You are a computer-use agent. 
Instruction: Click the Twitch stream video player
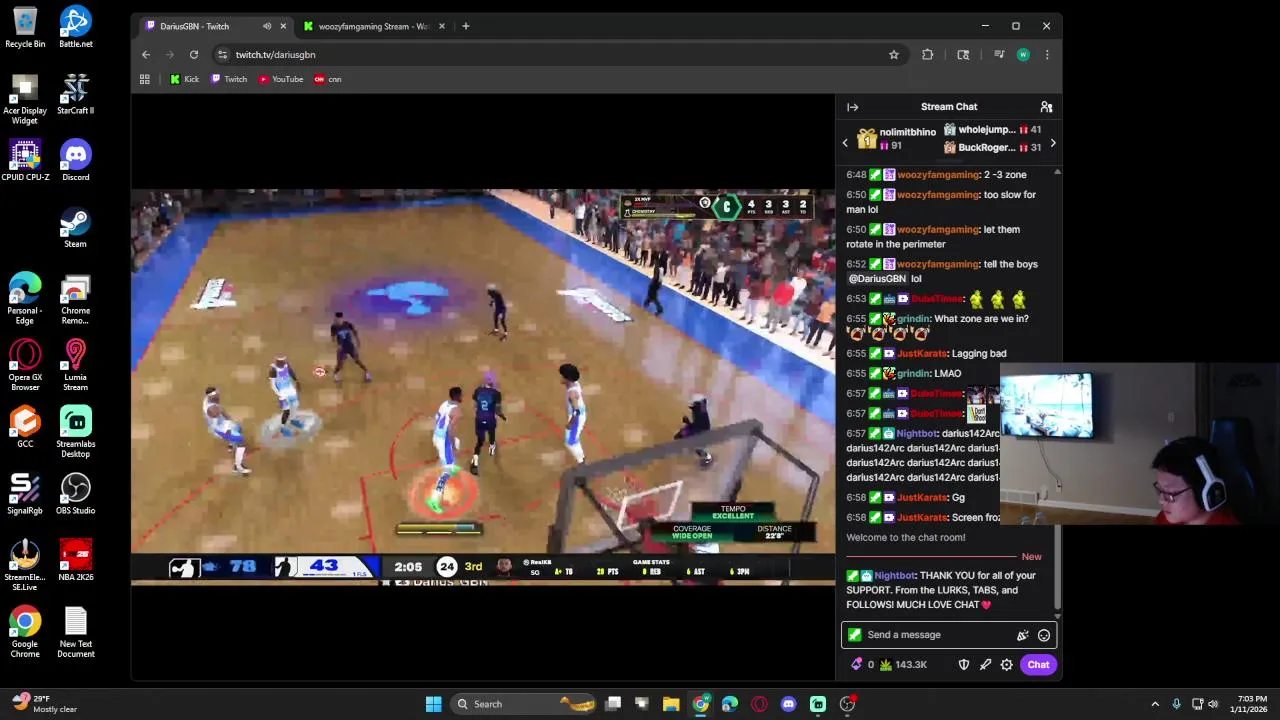(x=483, y=387)
